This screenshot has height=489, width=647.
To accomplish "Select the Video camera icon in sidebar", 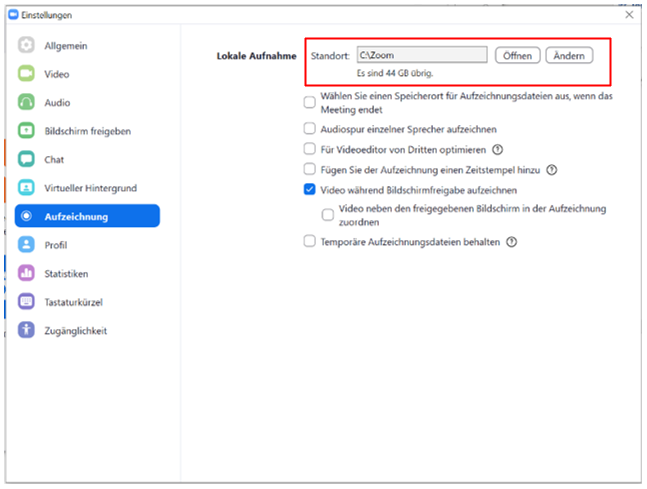I will click(x=26, y=73).
